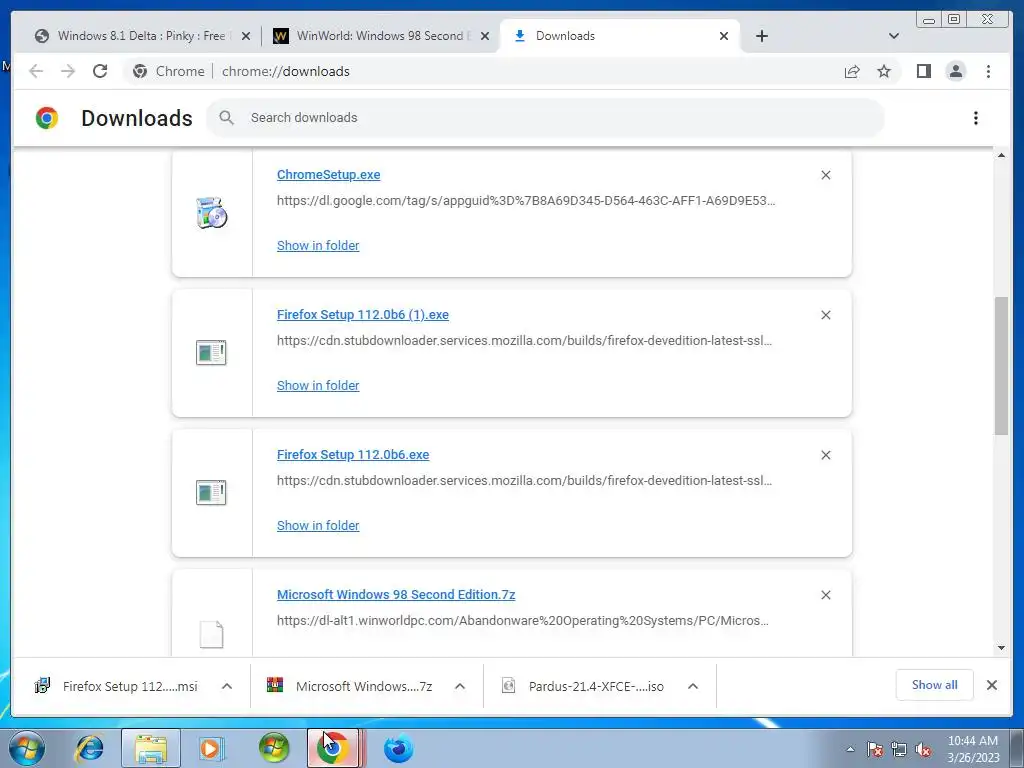
Task: Click the search magnifier icon in Downloads
Action: (x=227, y=118)
